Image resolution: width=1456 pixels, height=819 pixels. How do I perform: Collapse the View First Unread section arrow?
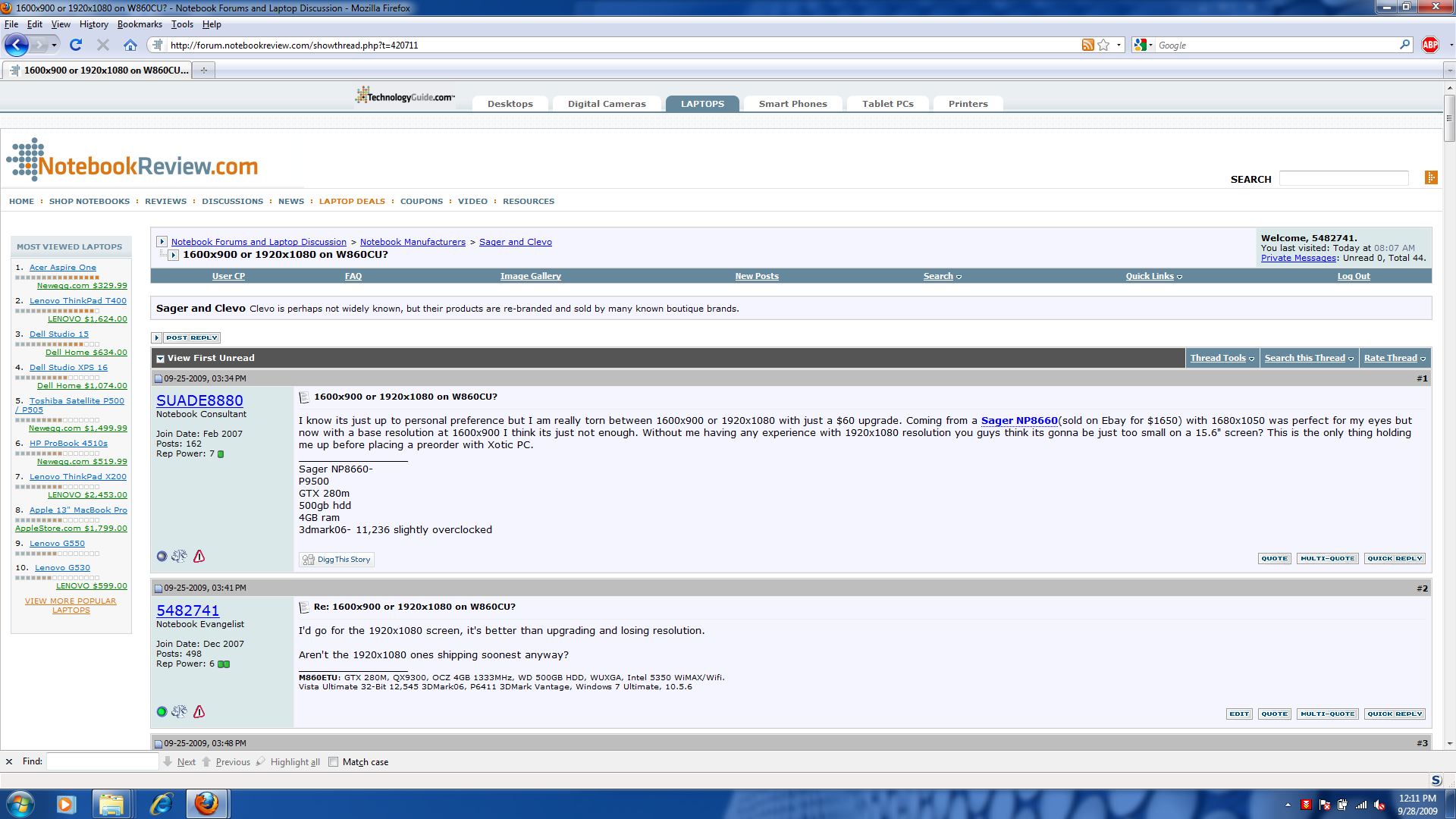(160, 359)
